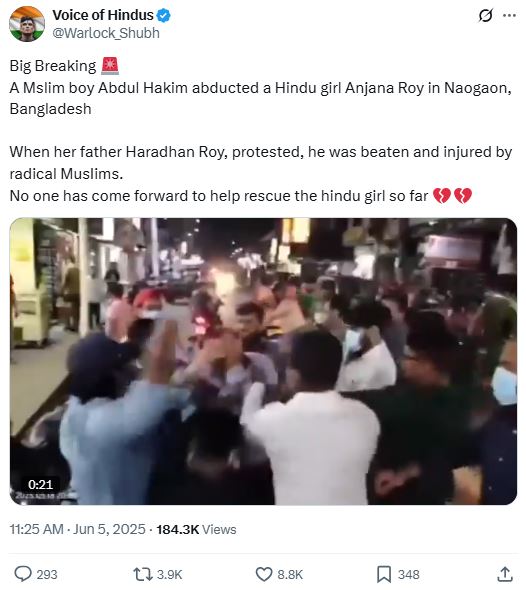Like the post with heart icon
This screenshot has width=526, height=590.
tap(264, 575)
